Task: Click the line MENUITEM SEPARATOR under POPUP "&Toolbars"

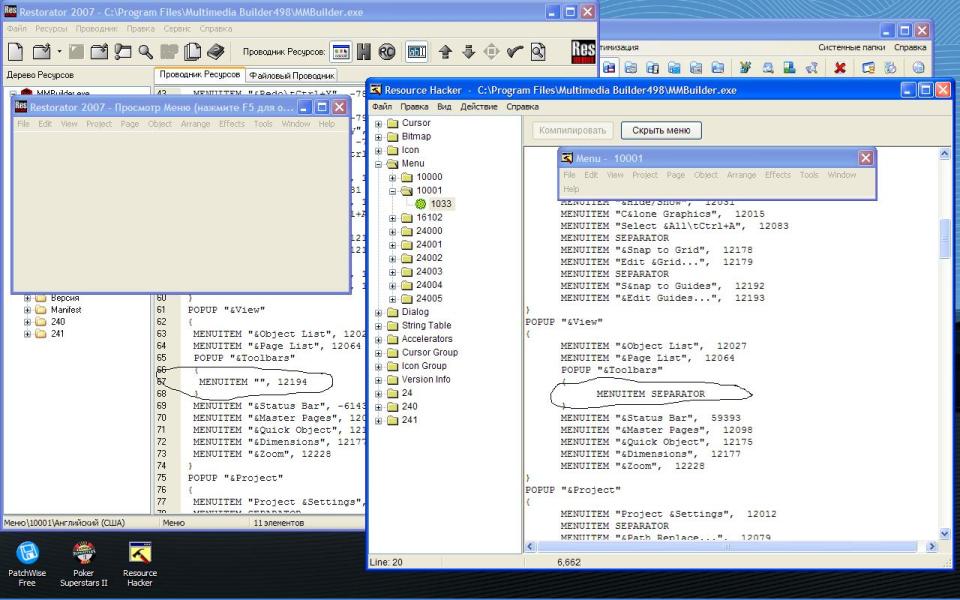Action: [650, 394]
